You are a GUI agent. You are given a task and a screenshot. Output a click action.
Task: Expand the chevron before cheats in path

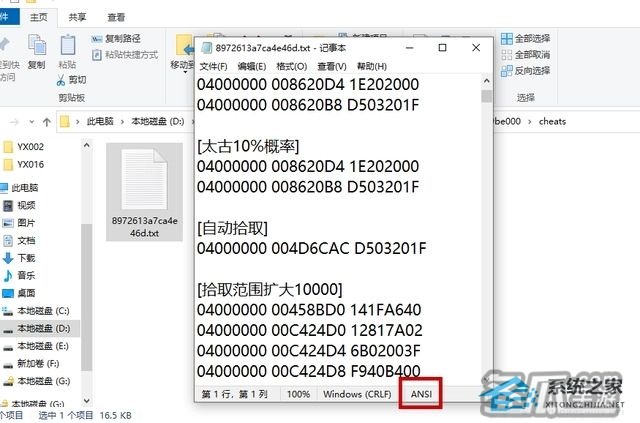529,122
